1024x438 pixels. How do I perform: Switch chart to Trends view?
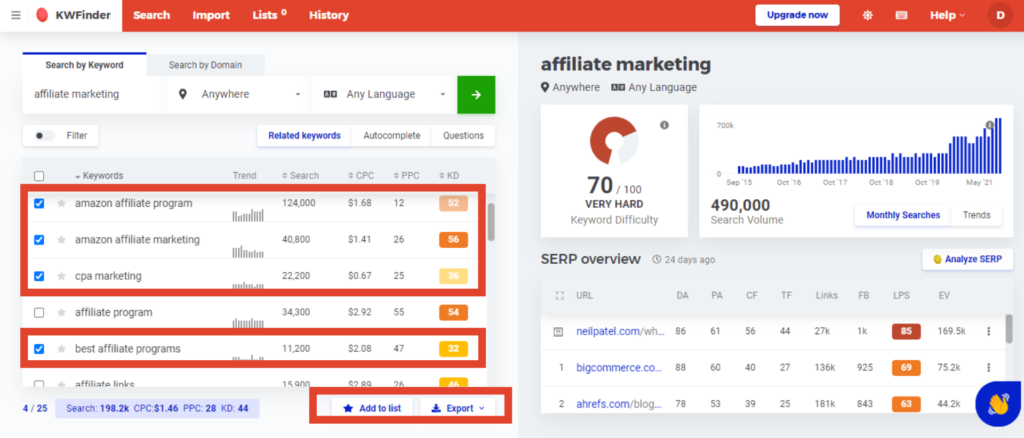(976, 215)
